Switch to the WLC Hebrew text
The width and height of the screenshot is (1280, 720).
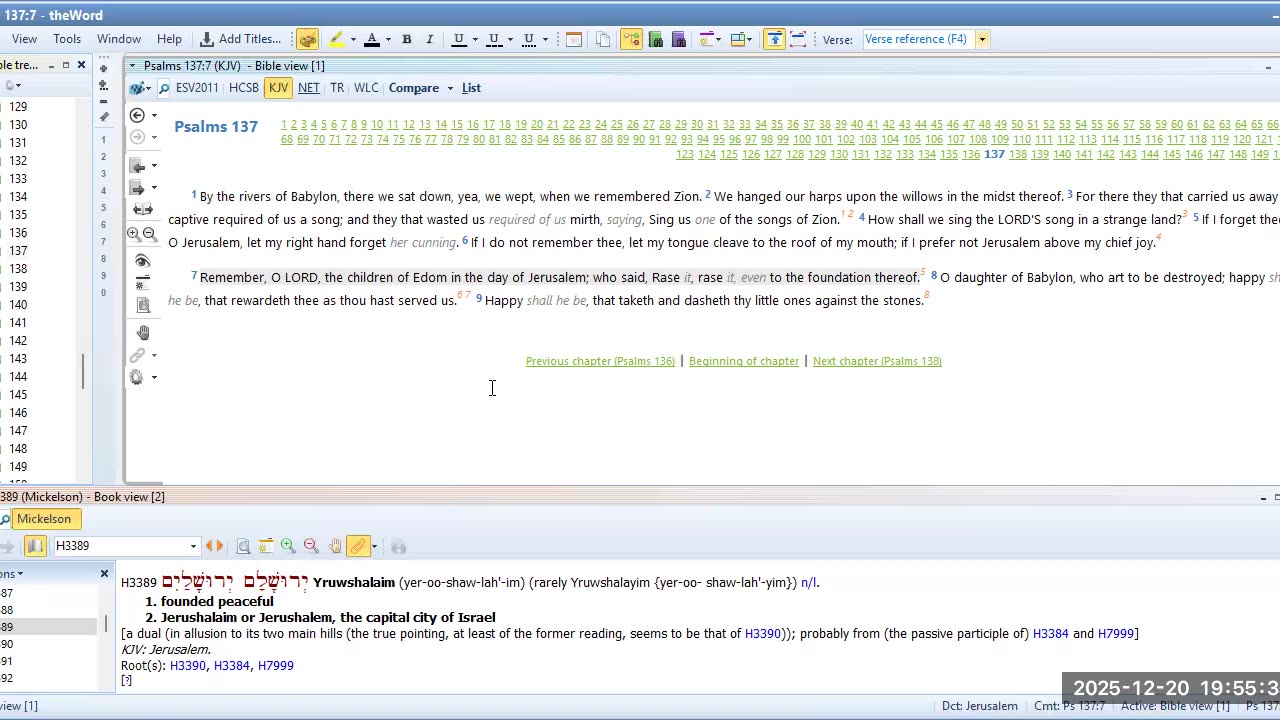pyautogui.click(x=366, y=88)
